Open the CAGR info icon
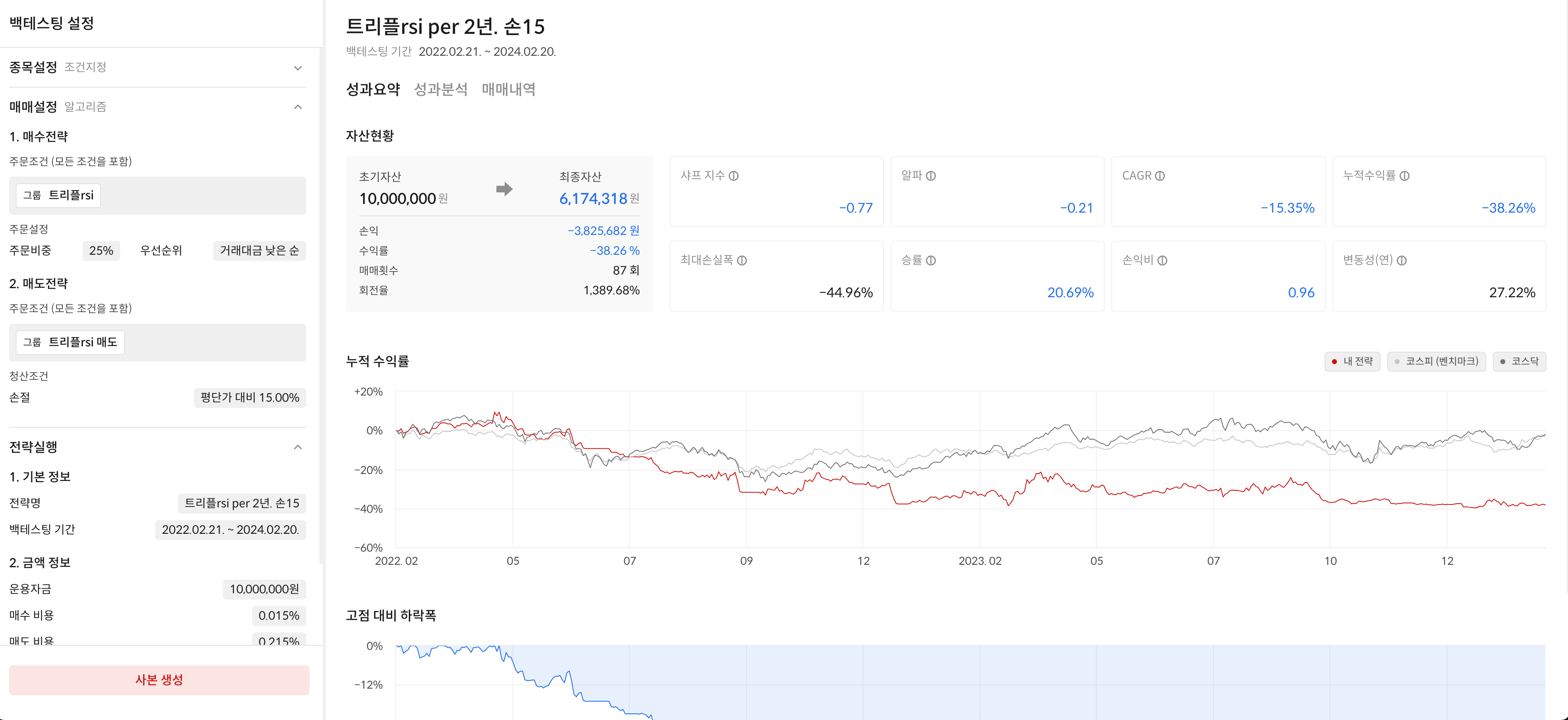 (x=1159, y=176)
